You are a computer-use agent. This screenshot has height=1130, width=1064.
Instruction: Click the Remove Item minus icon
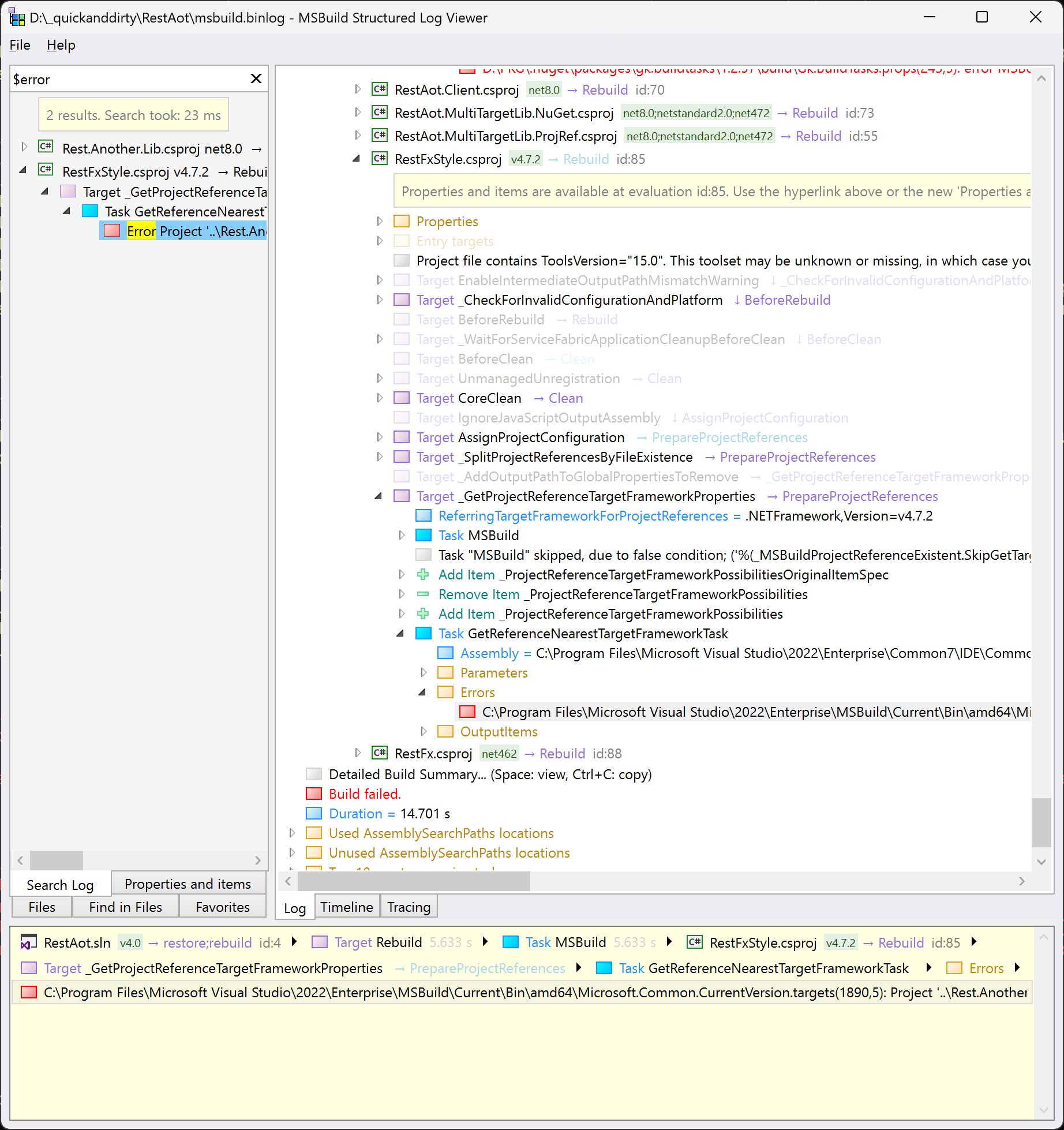(423, 594)
